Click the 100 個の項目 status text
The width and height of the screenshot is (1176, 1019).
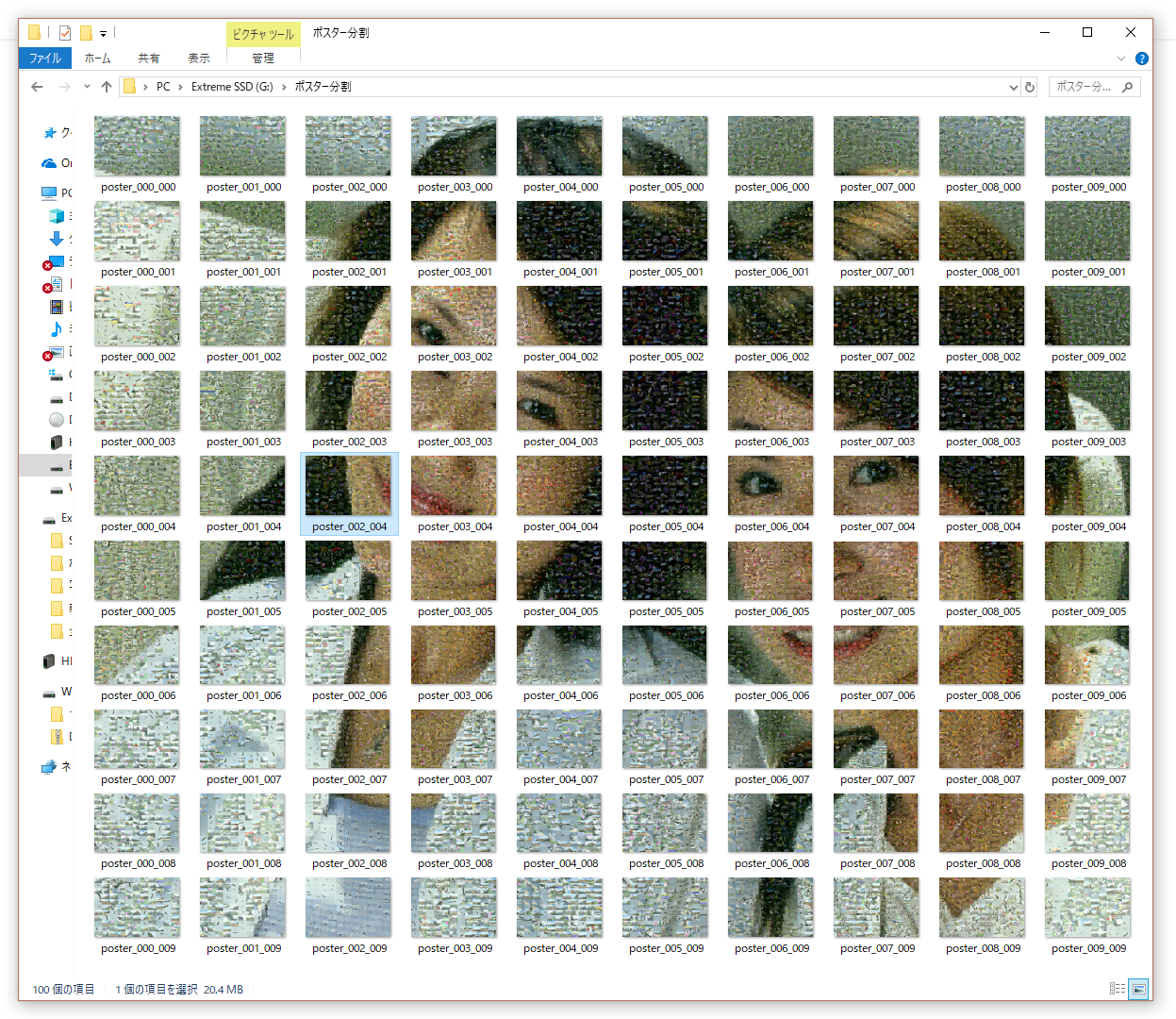(x=63, y=990)
